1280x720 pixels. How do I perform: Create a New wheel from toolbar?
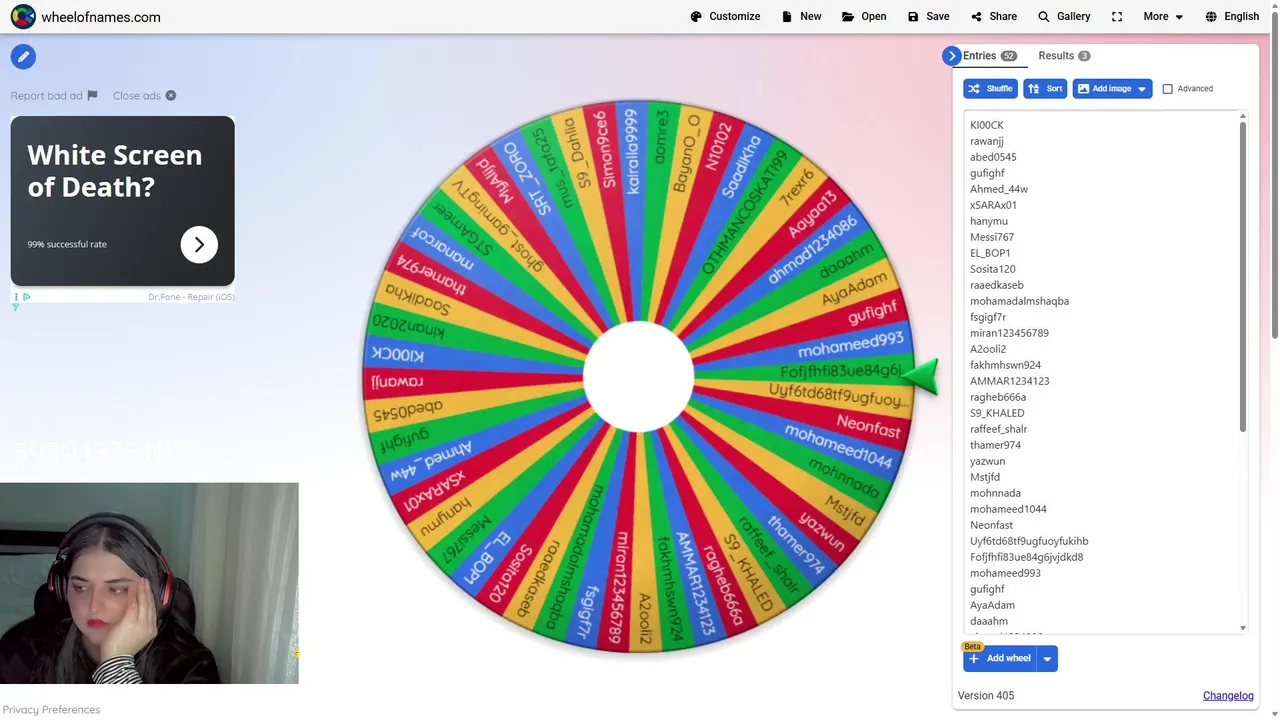801,17
